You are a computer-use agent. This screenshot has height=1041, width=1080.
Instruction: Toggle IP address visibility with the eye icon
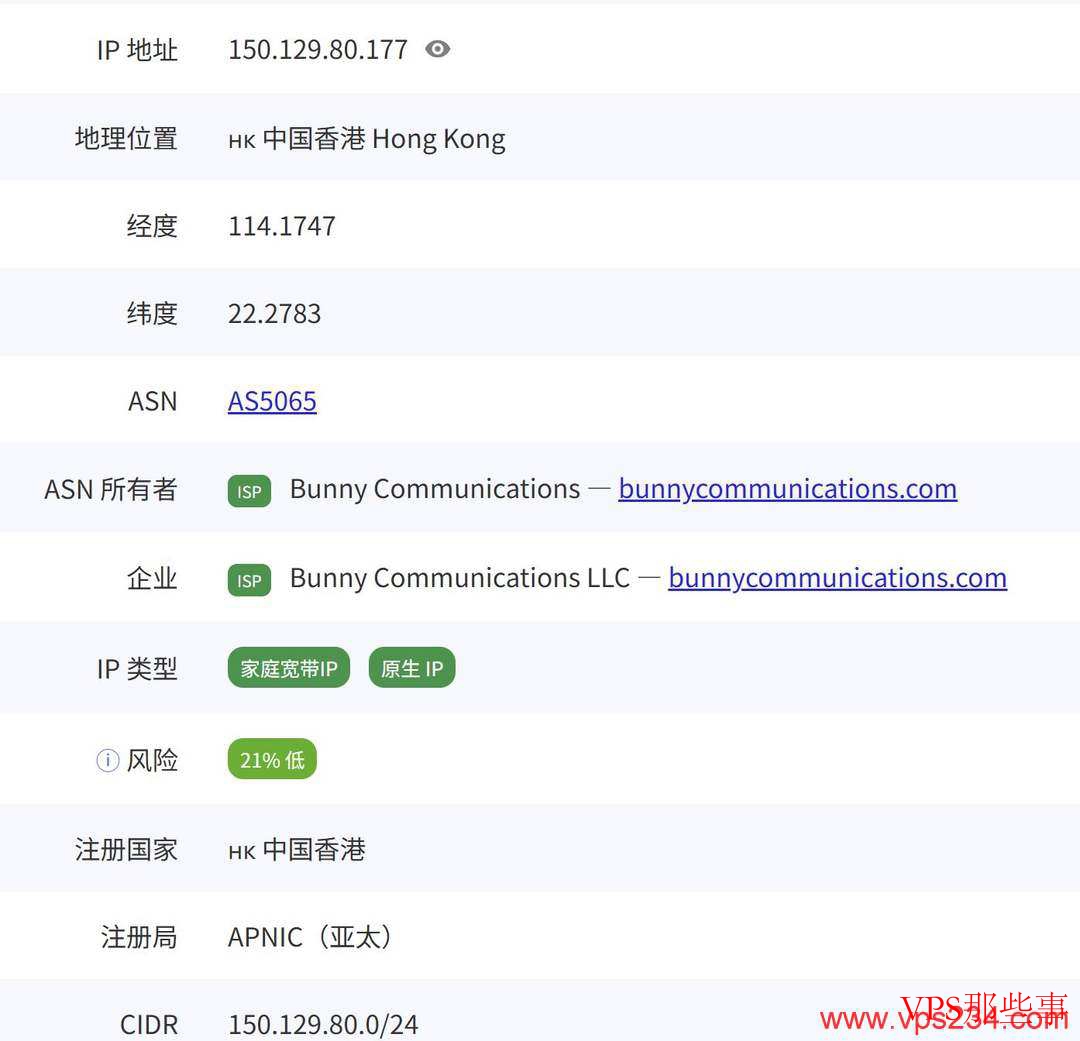pos(437,49)
